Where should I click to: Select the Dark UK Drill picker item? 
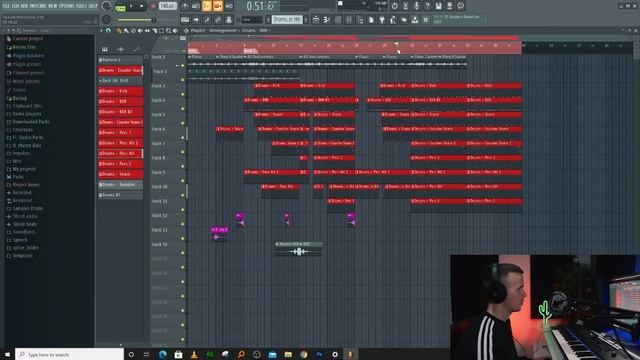120,81
